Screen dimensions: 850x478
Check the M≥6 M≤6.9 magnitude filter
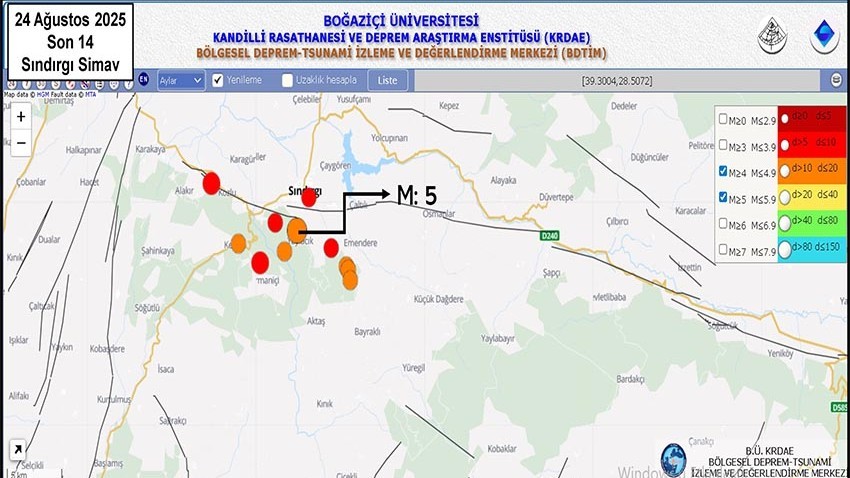(x=723, y=224)
